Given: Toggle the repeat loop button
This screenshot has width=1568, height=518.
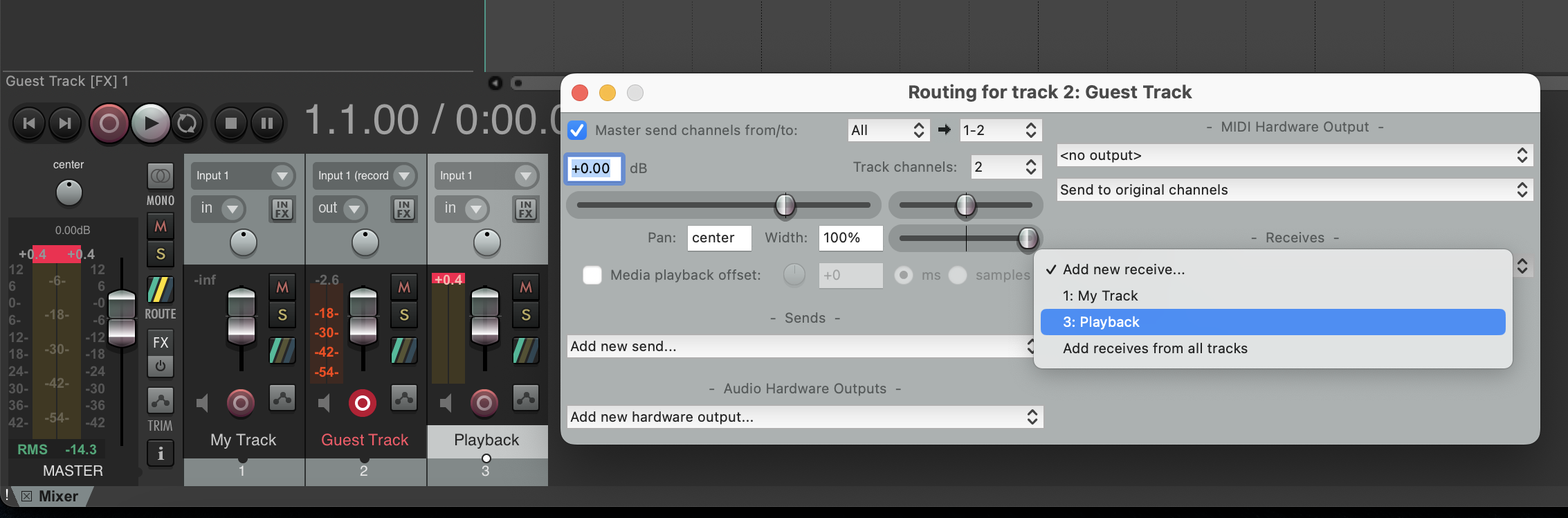Looking at the screenshot, I should (x=187, y=123).
